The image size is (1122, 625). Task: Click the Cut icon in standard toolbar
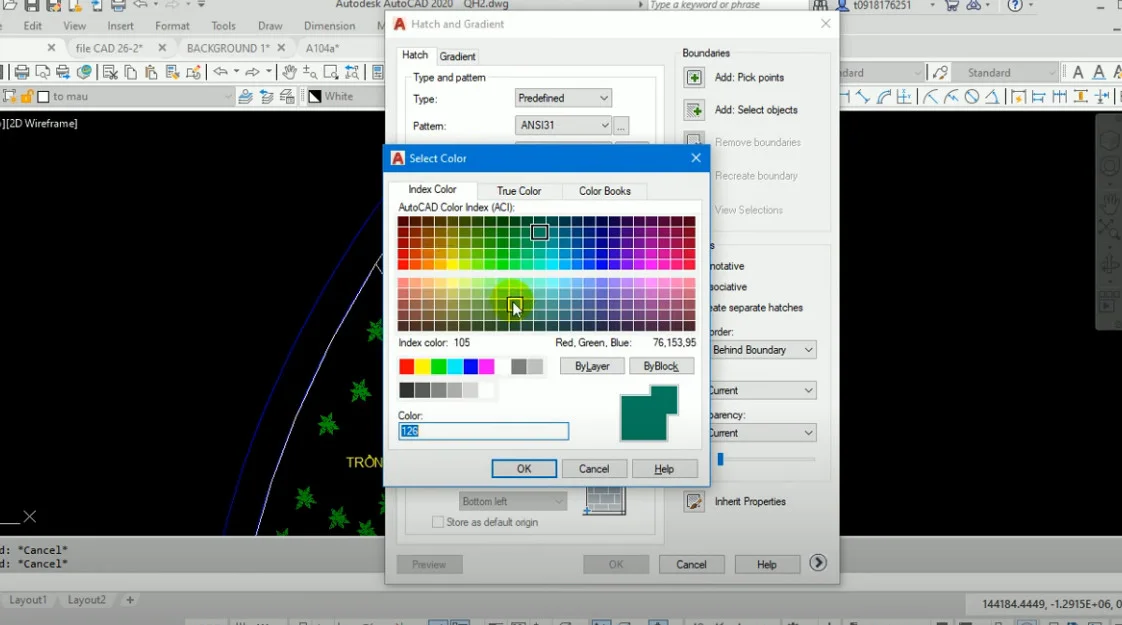point(109,72)
